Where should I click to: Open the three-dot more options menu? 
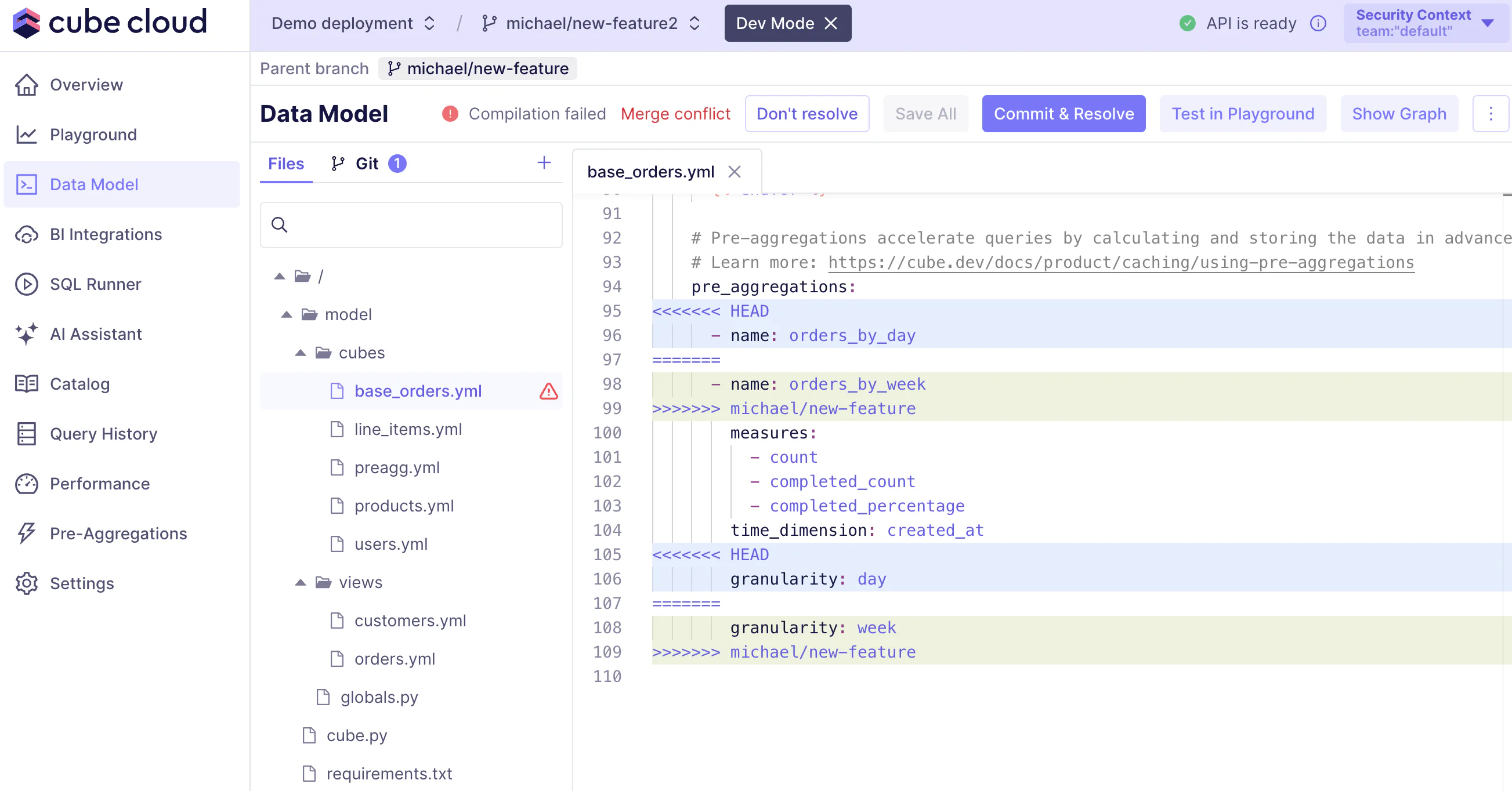[x=1491, y=114]
